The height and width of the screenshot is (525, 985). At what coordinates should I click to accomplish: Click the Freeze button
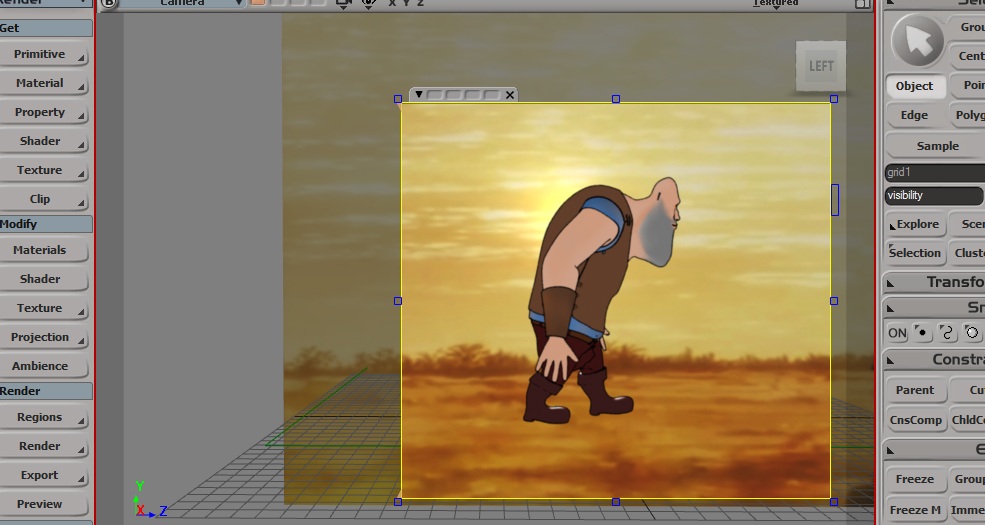[x=915, y=479]
